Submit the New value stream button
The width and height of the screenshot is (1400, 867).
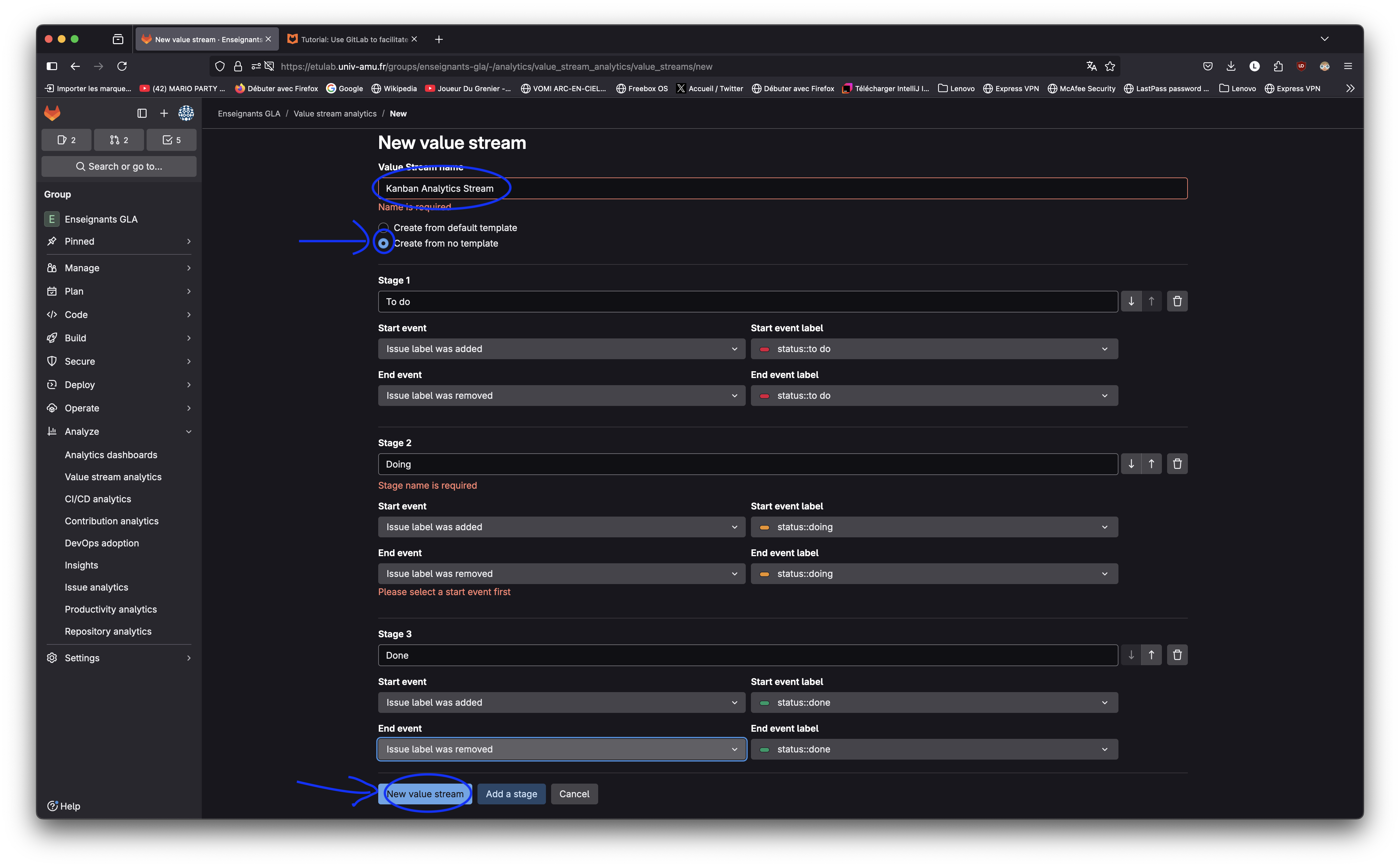[425, 794]
